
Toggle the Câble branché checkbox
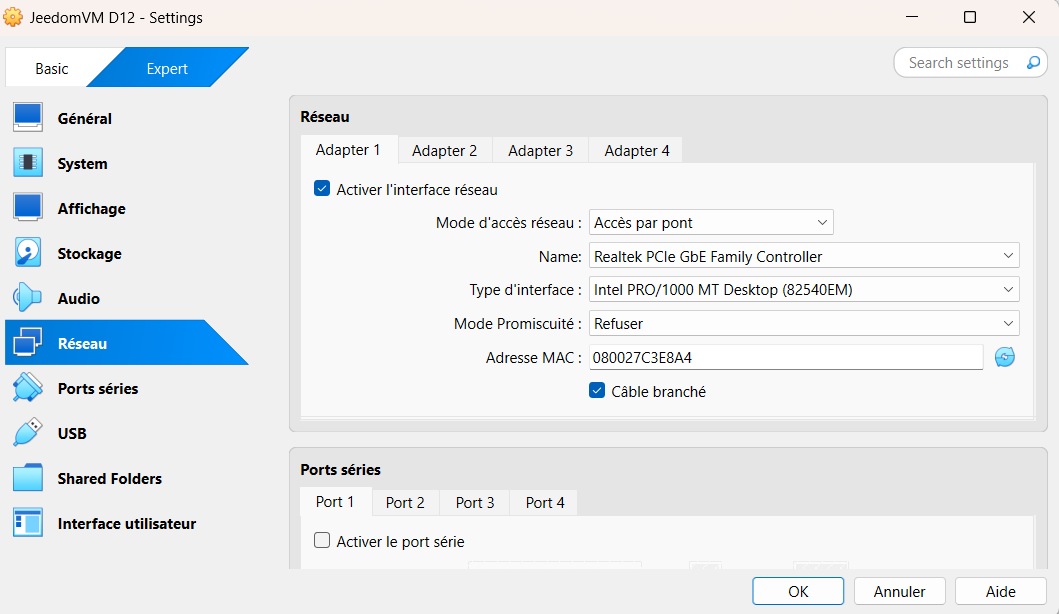[x=597, y=391]
